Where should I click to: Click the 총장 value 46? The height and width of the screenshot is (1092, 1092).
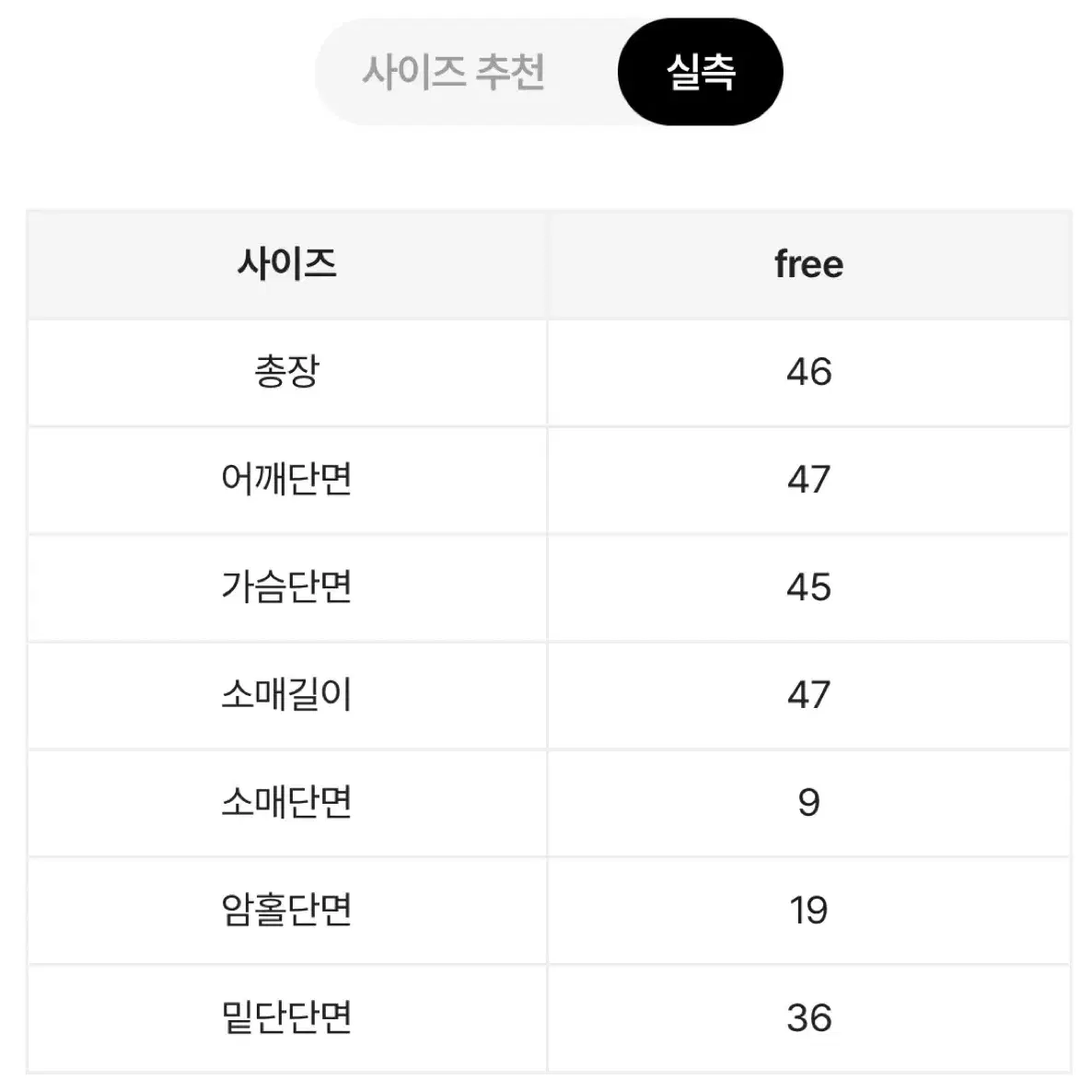coord(808,372)
